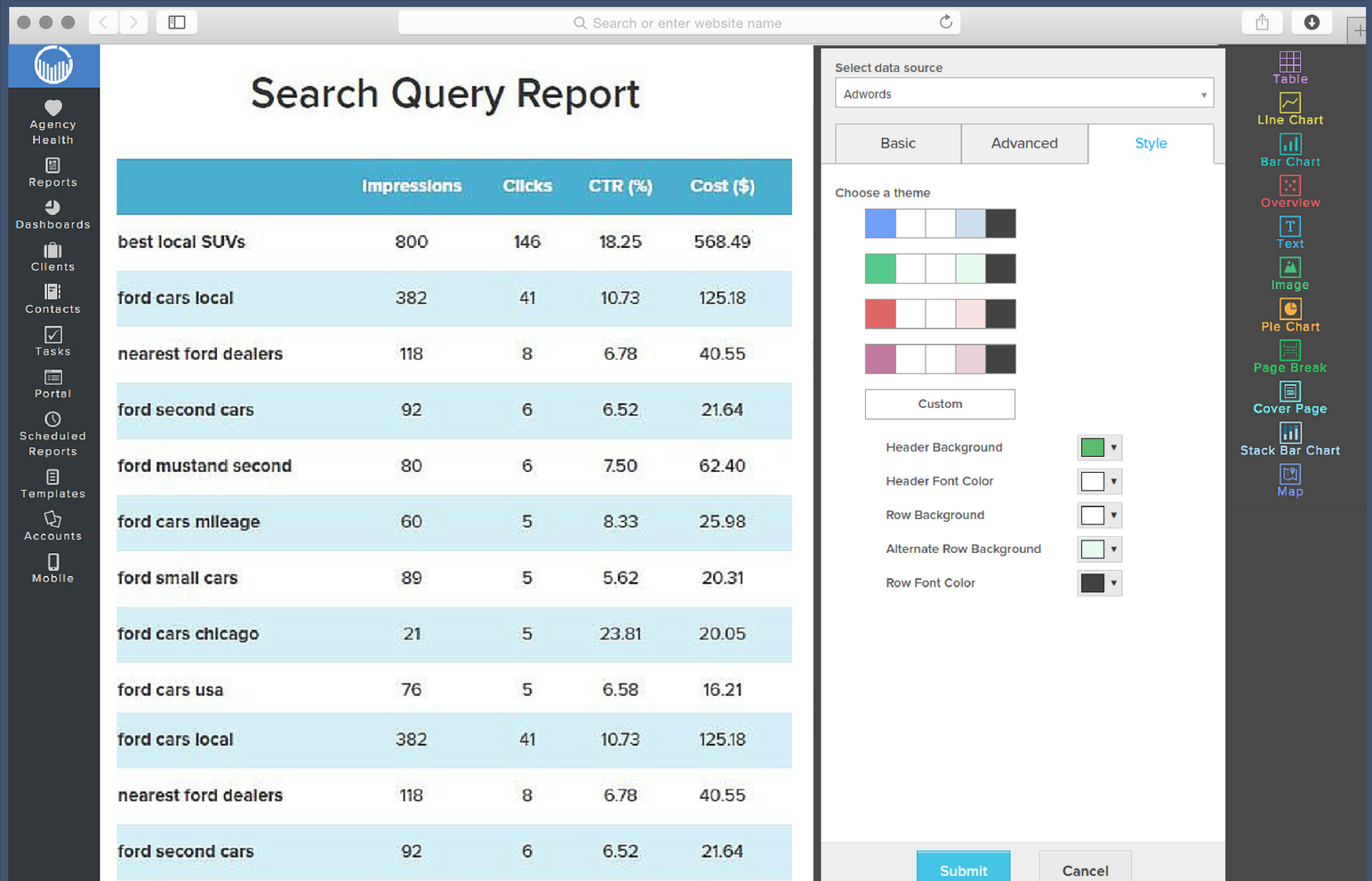Screen dimensions: 1372x881
Task: Expand the Row Font Color picker
Action: 1111,582
